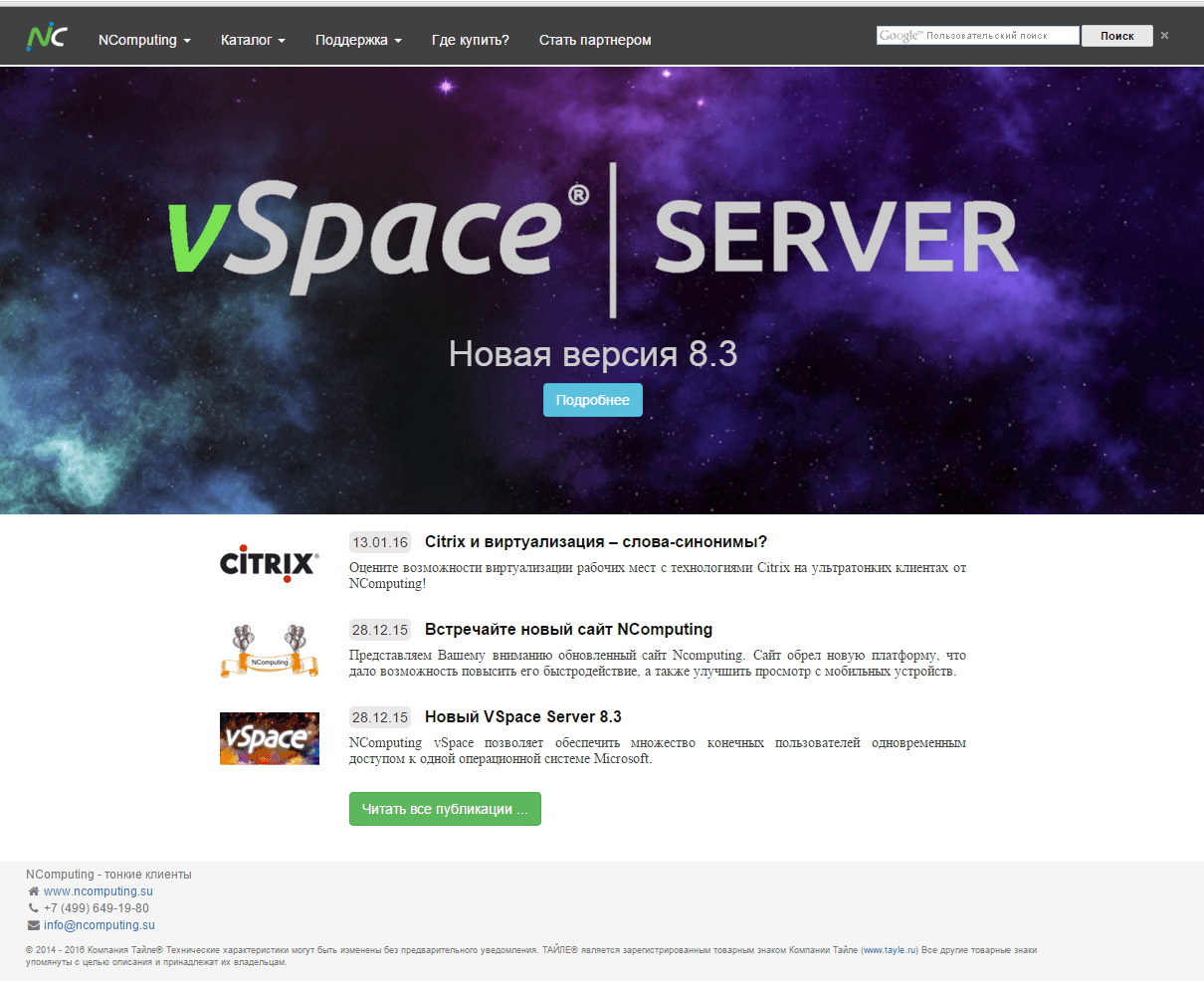Click the Подробнее button
Screen dimensions: 1204x981
coord(593,400)
